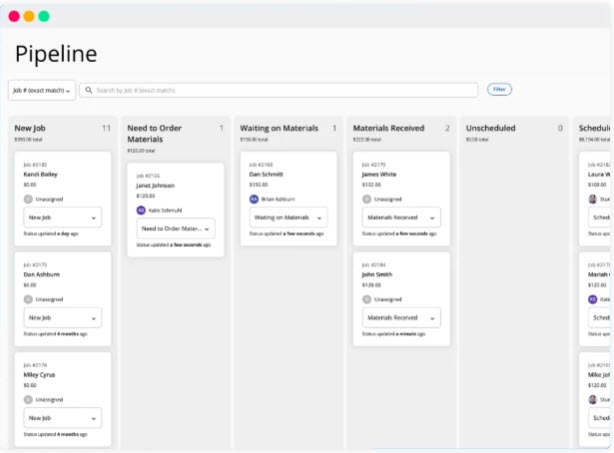Click Unassigned avatar on Dan Ashburn card
This screenshot has width=614, height=453.
28,299
